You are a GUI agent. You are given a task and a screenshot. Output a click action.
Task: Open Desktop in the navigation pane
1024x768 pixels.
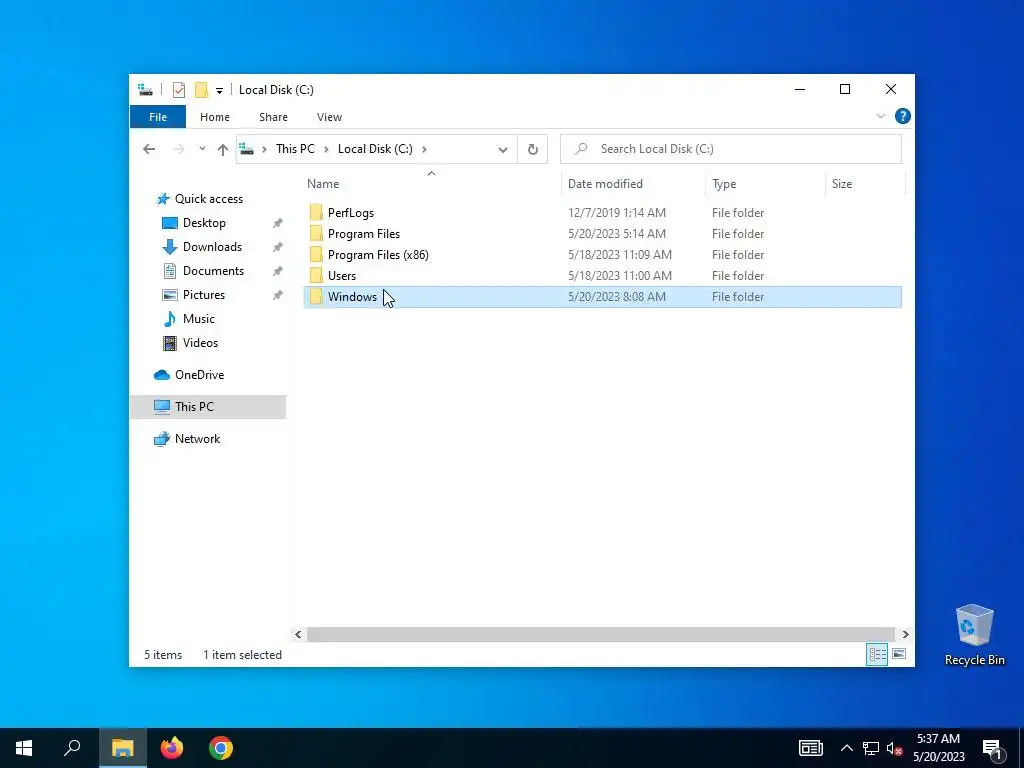(204, 223)
